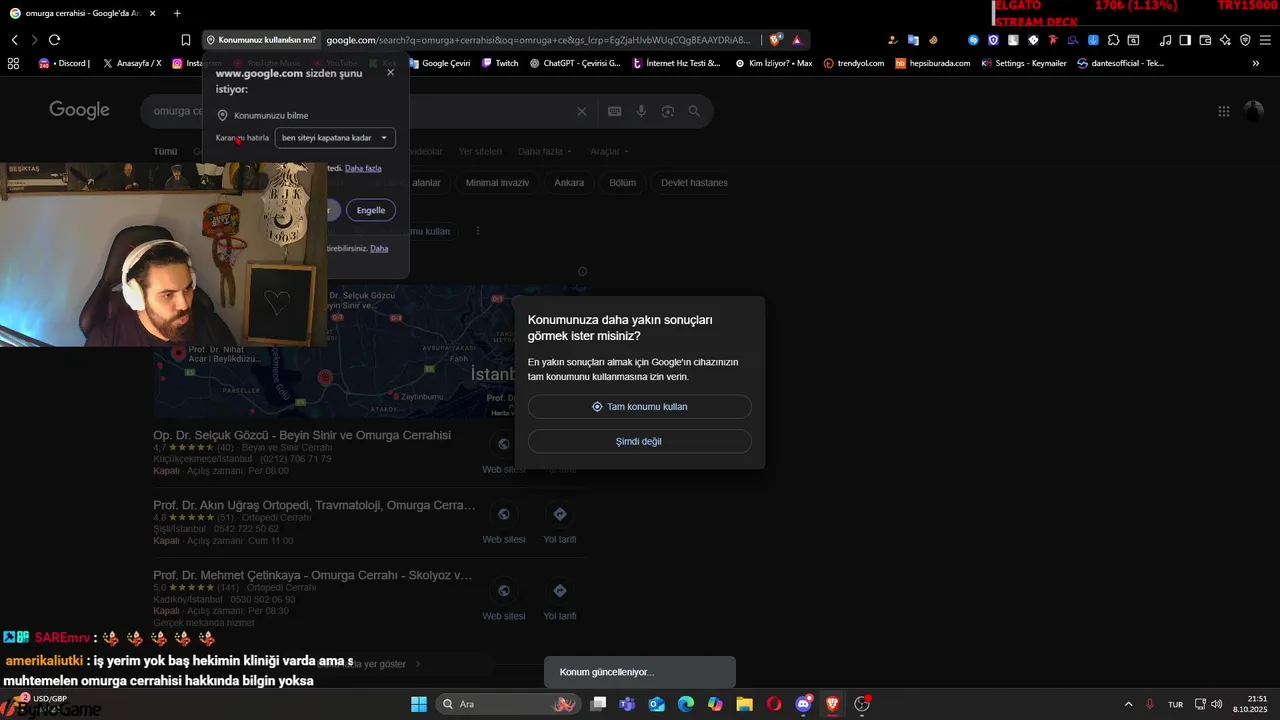
Task: Open File Explorer from taskbar
Action: [745, 704]
